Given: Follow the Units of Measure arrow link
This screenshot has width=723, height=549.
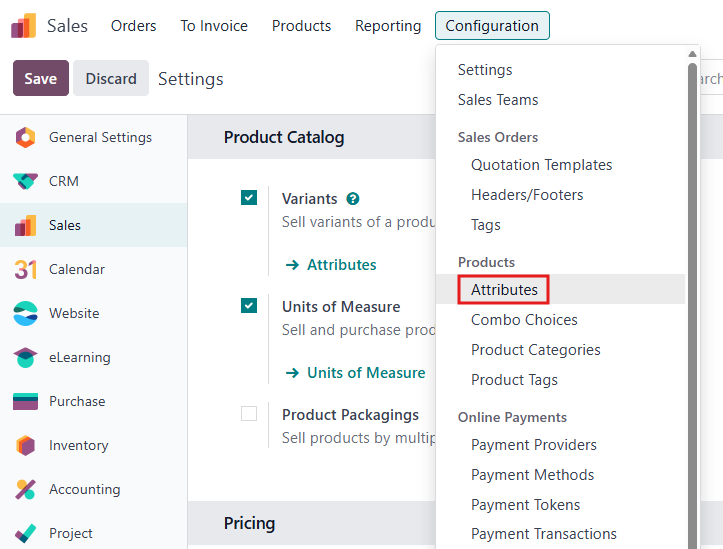Looking at the screenshot, I should tap(356, 373).
